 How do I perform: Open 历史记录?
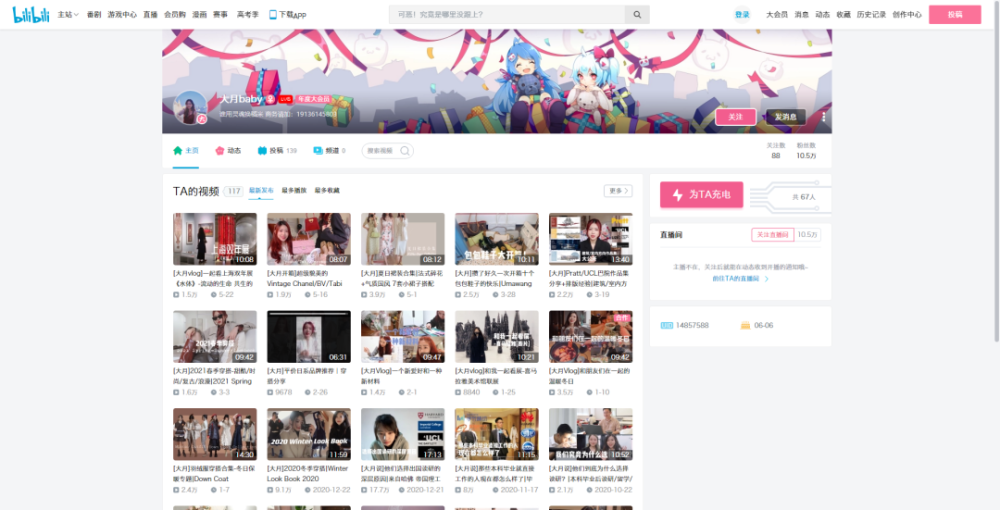tap(872, 15)
